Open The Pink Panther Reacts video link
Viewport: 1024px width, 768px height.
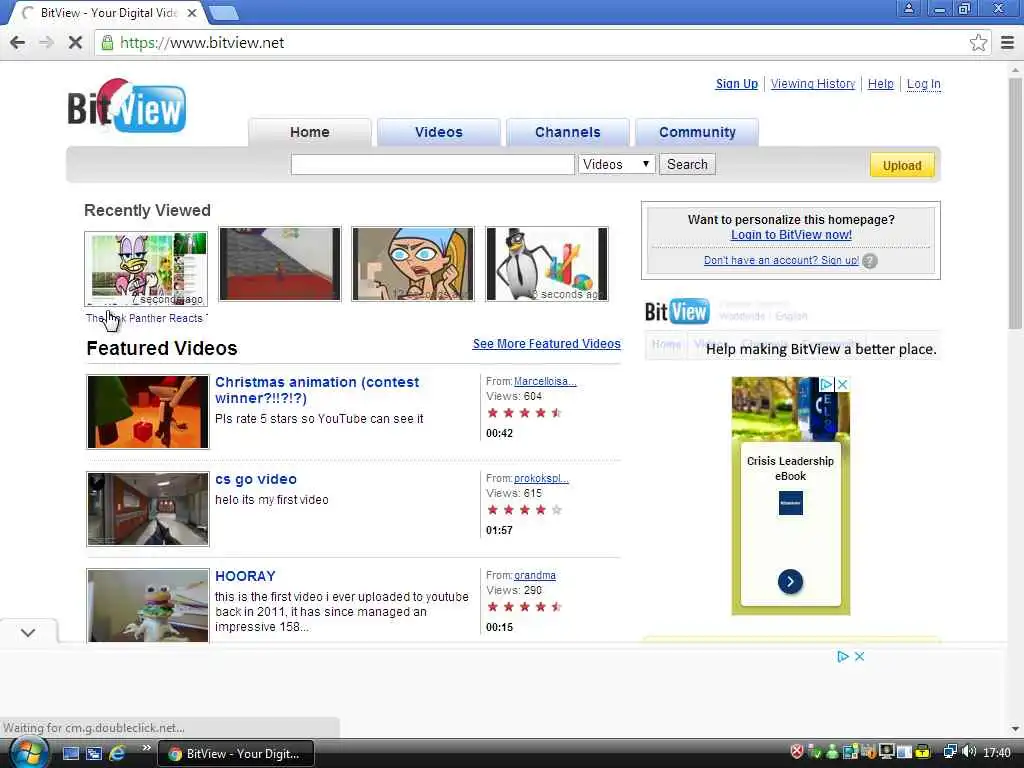(x=146, y=318)
